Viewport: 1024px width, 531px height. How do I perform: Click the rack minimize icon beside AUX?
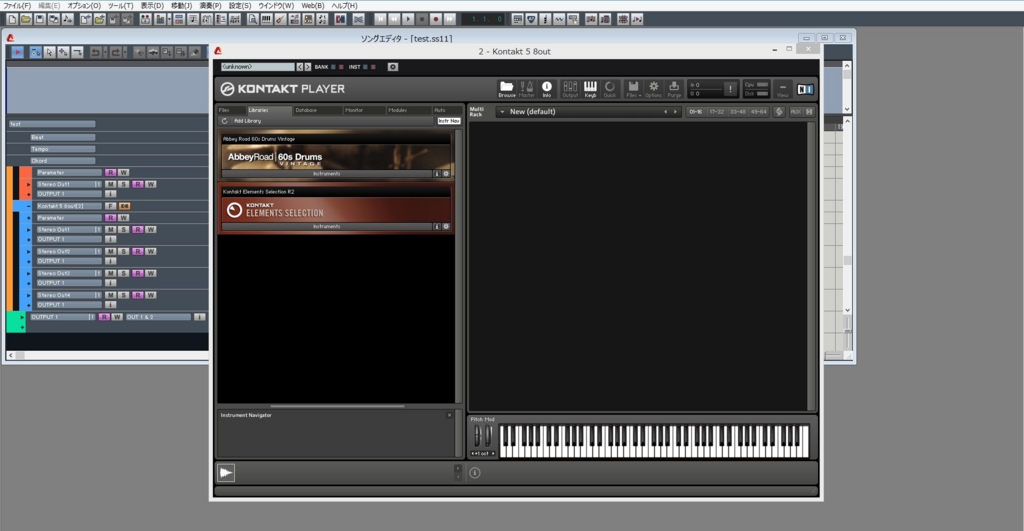coord(809,112)
